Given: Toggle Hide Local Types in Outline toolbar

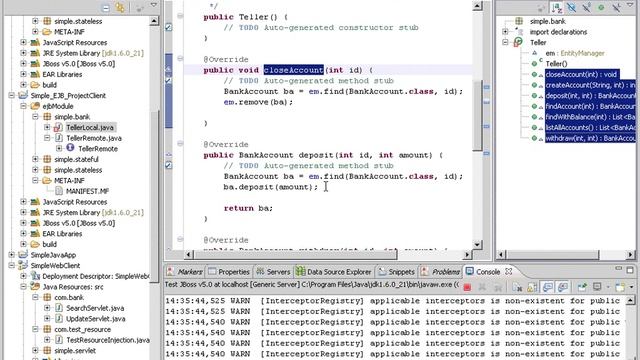Looking at the screenshot, I should coord(616,7).
